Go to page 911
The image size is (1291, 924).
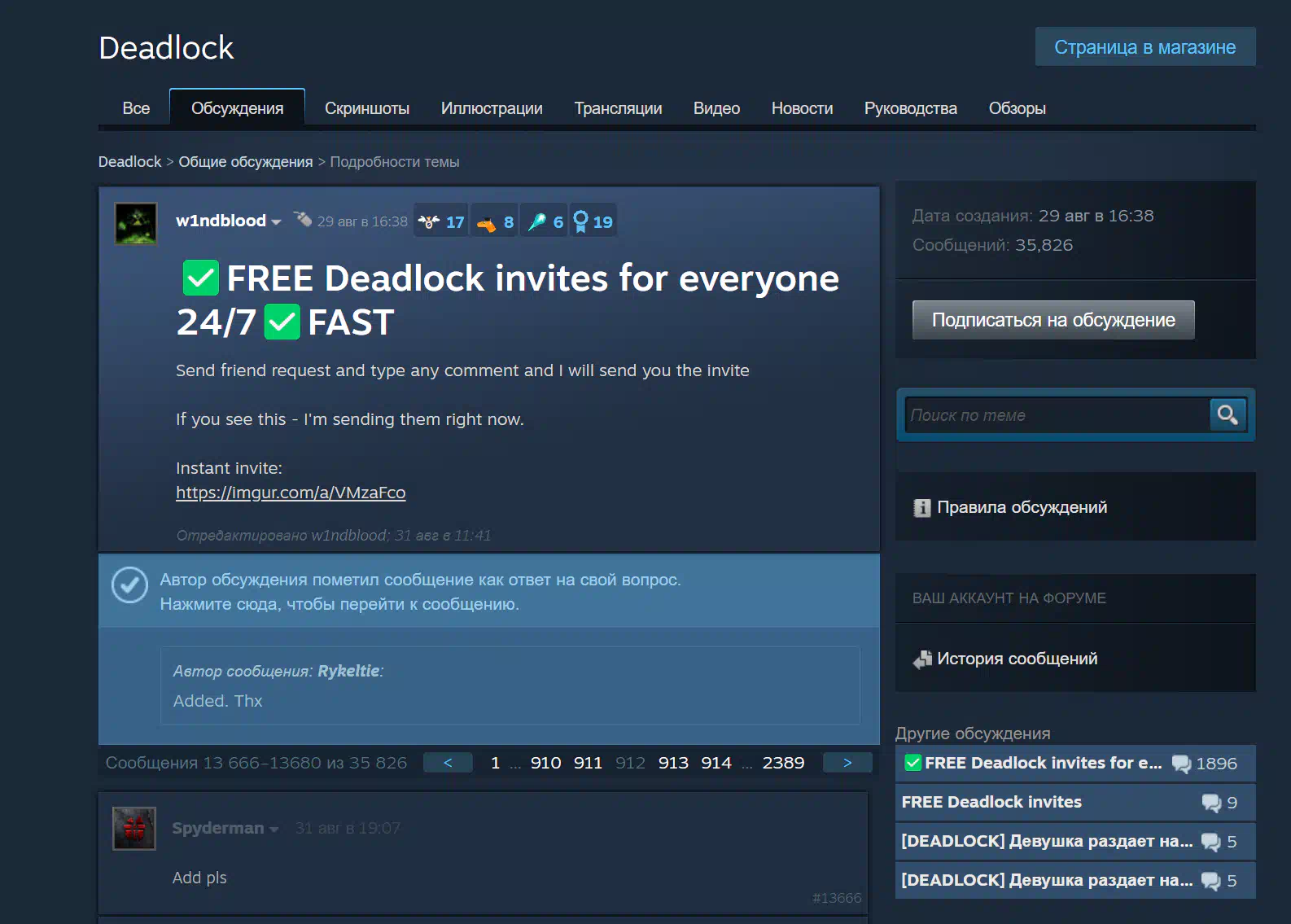(x=588, y=763)
